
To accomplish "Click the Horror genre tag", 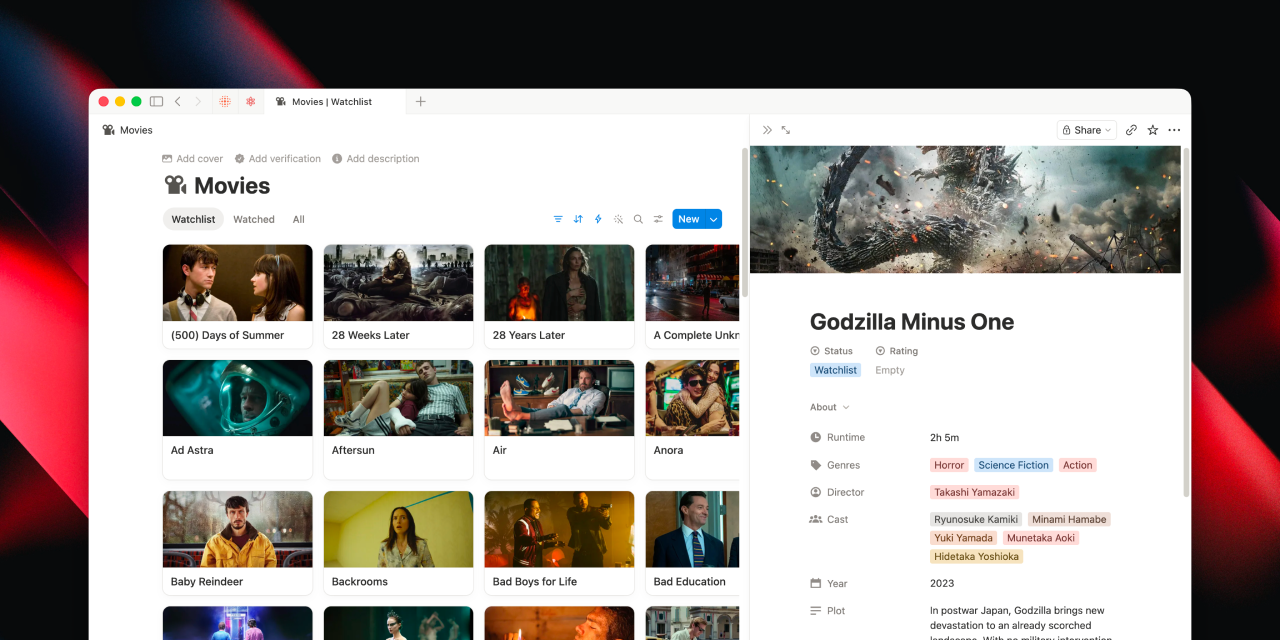I will point(949,465).
